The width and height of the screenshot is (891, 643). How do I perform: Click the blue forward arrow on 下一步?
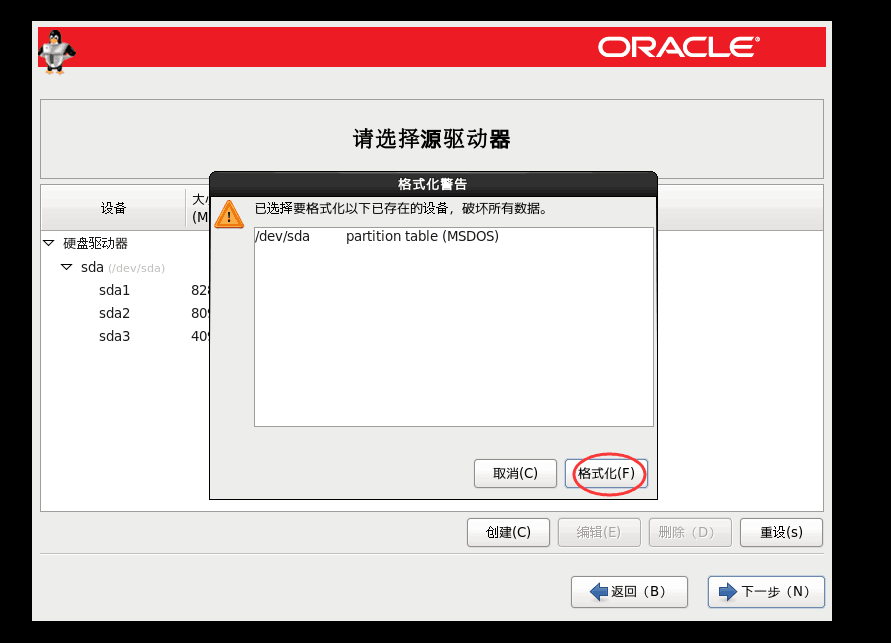(x=727, y=592)
